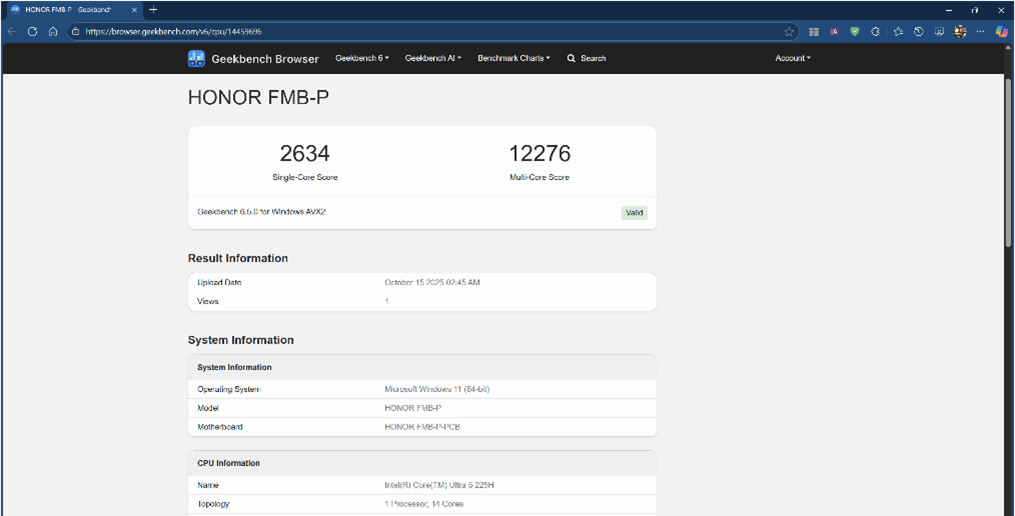Start a screenshot with the capture icon
Viewport: 1015px width, 516px height.
pos(939,31)
